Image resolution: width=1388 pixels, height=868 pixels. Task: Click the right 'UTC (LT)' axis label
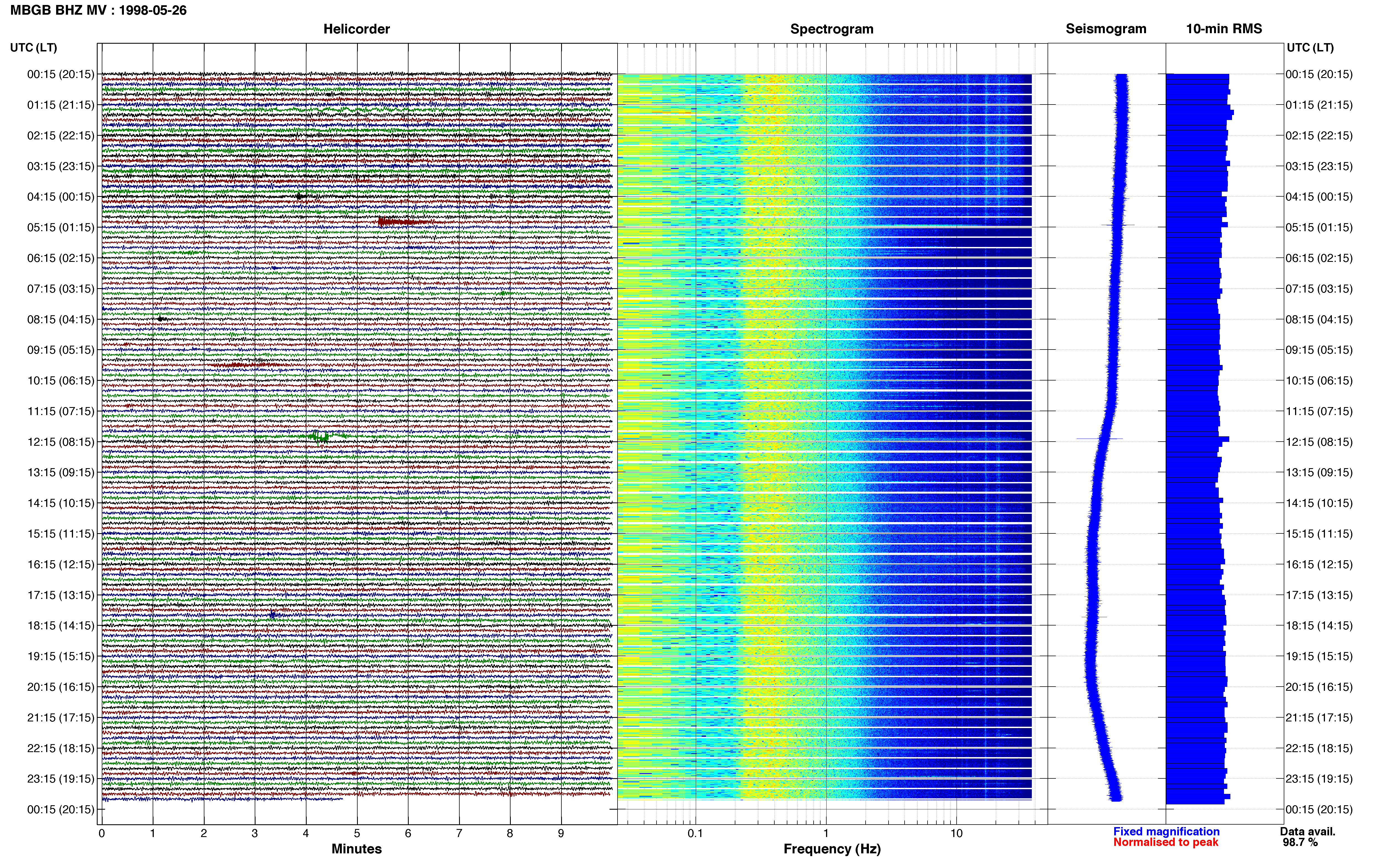click(1310, 48)
